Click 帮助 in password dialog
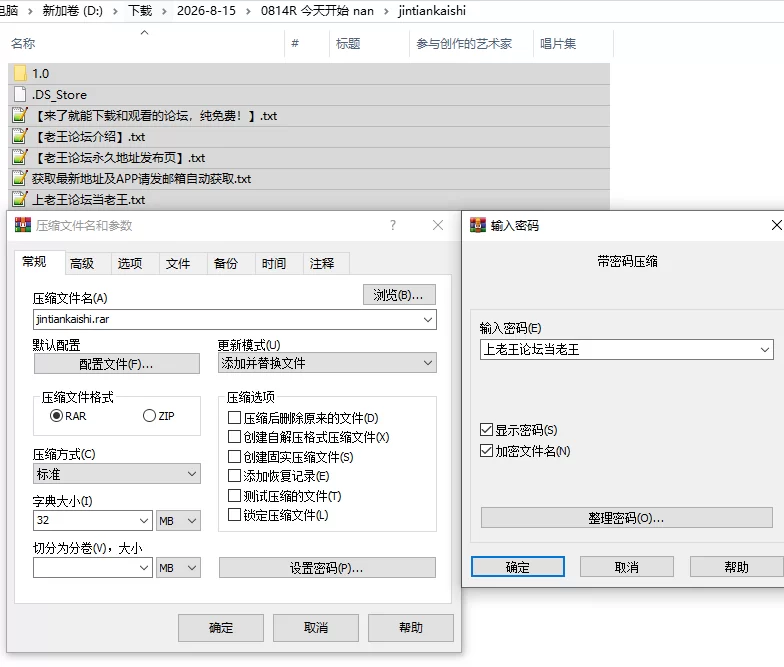This screenshot has width=784, height=667. coord(736,566)
